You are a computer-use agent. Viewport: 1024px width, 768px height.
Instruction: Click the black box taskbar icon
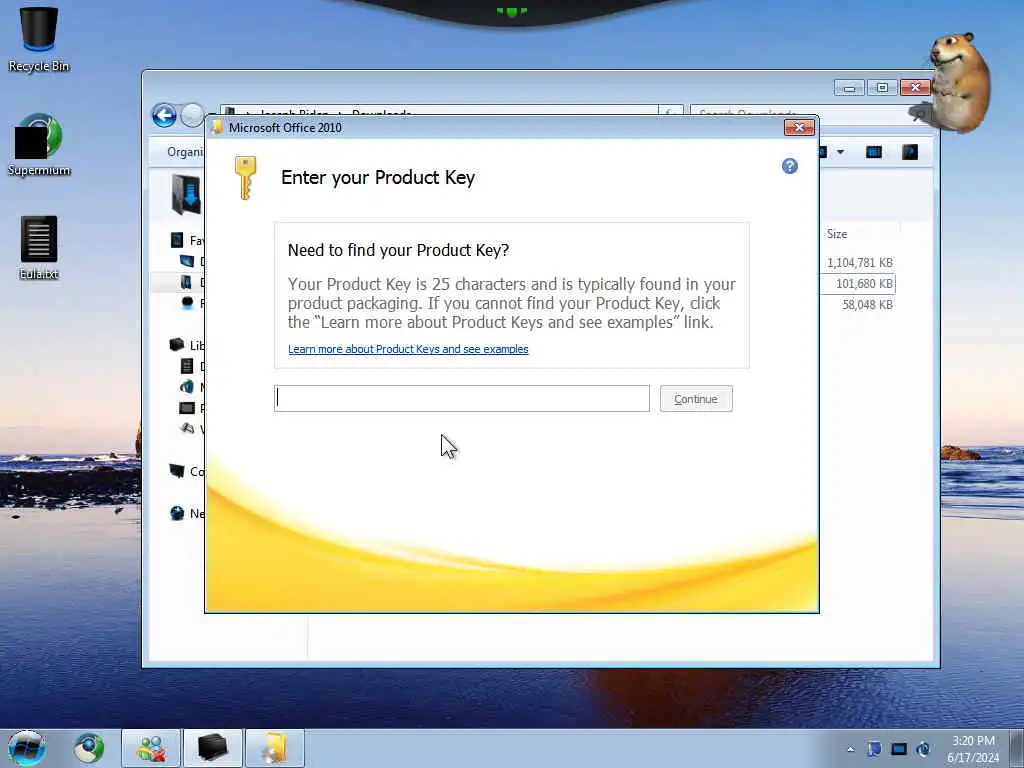tap(213, 748)
